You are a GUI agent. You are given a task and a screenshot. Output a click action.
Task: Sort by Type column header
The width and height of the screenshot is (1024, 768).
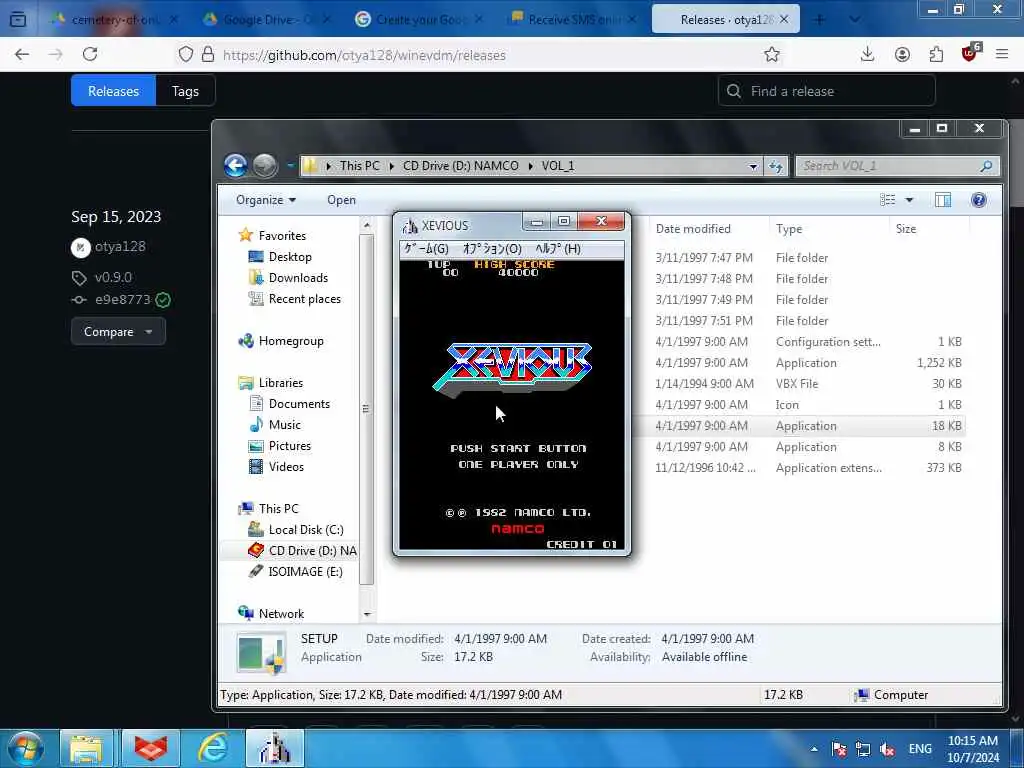click(789, 229)
